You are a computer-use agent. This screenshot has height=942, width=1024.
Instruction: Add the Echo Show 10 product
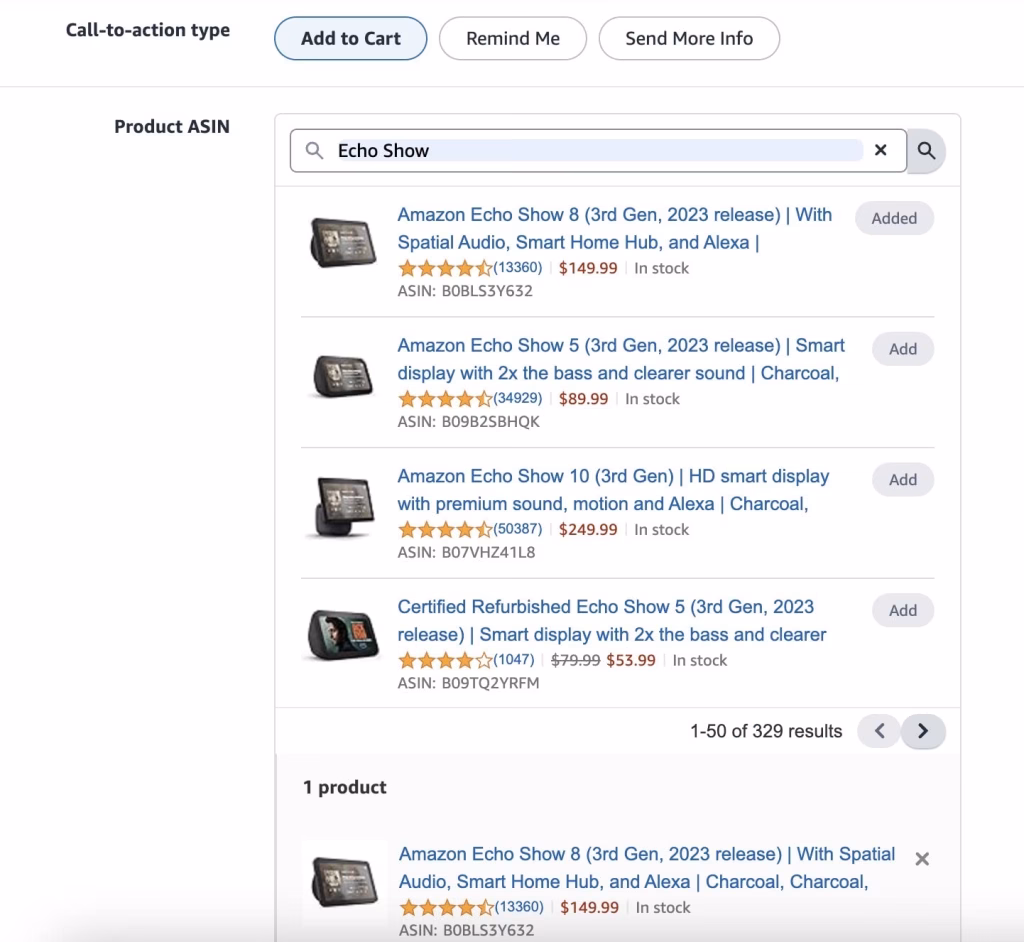coord(903,479)
